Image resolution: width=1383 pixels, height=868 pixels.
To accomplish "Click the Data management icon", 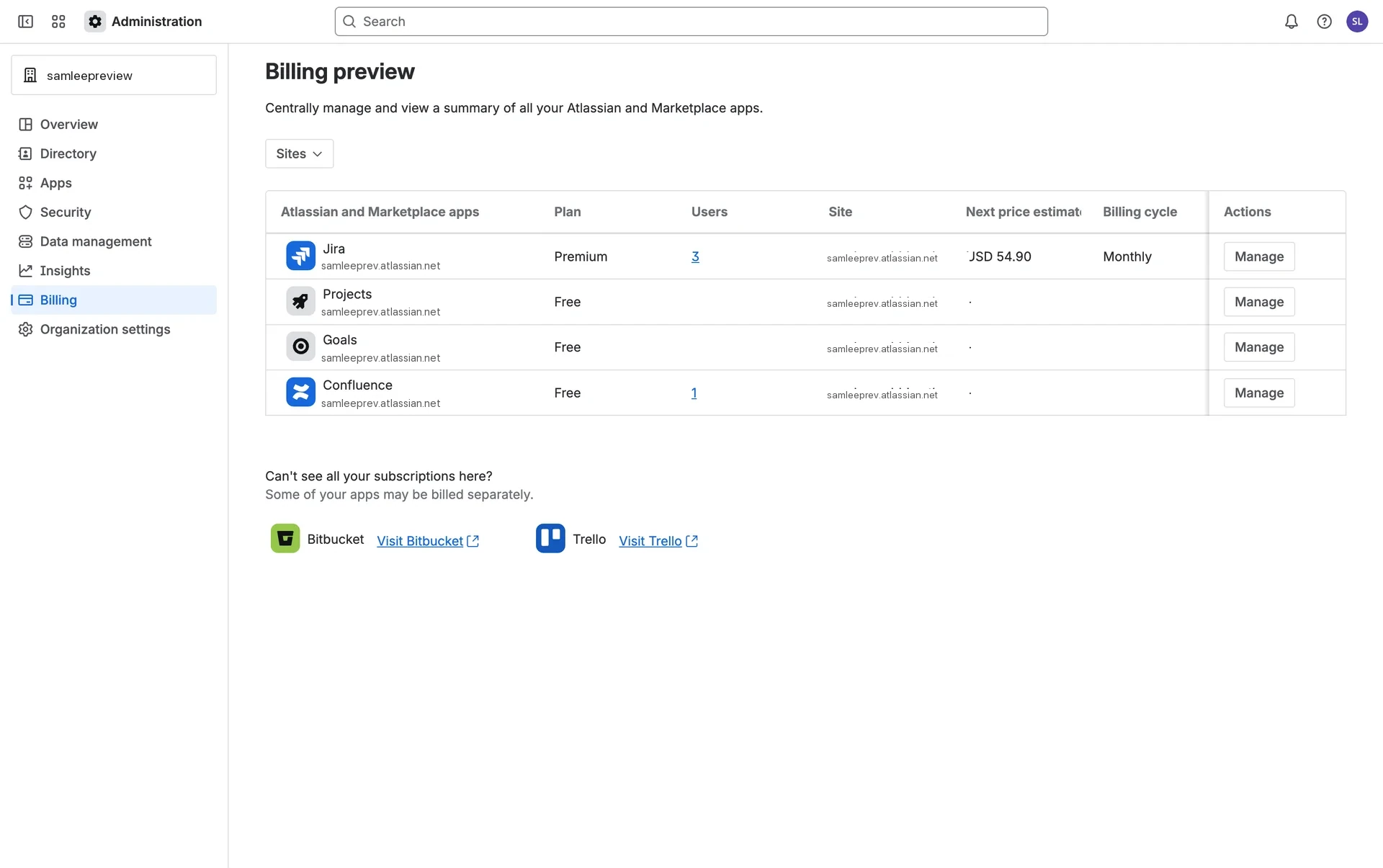I will point(25,241).
